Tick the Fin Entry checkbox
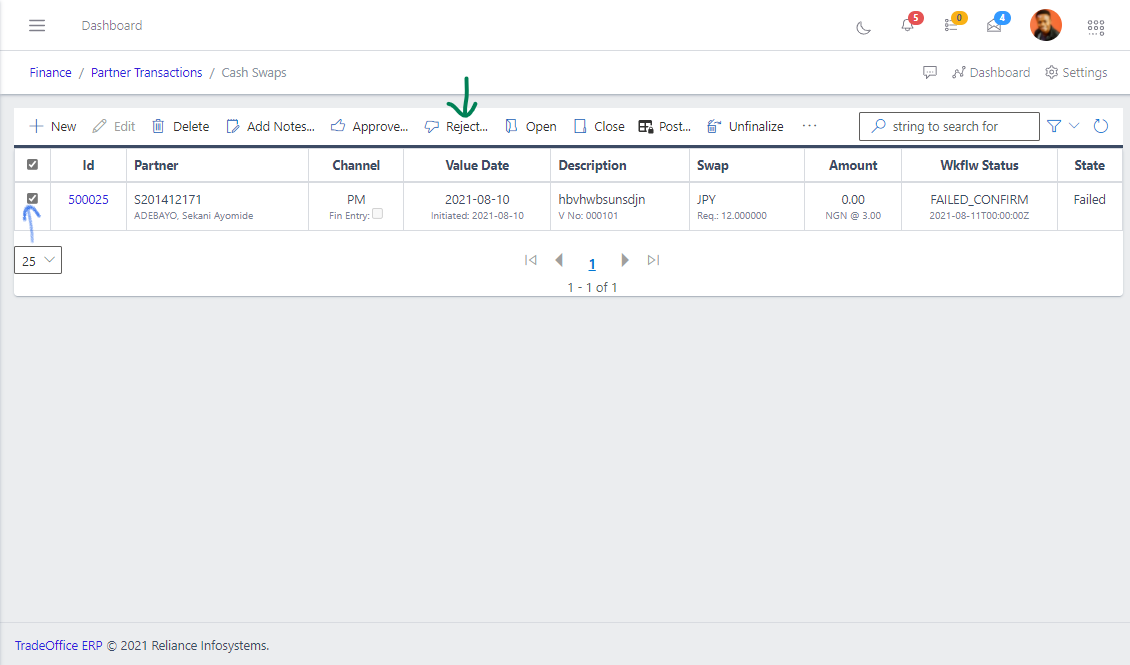 [x=377, y=214]
